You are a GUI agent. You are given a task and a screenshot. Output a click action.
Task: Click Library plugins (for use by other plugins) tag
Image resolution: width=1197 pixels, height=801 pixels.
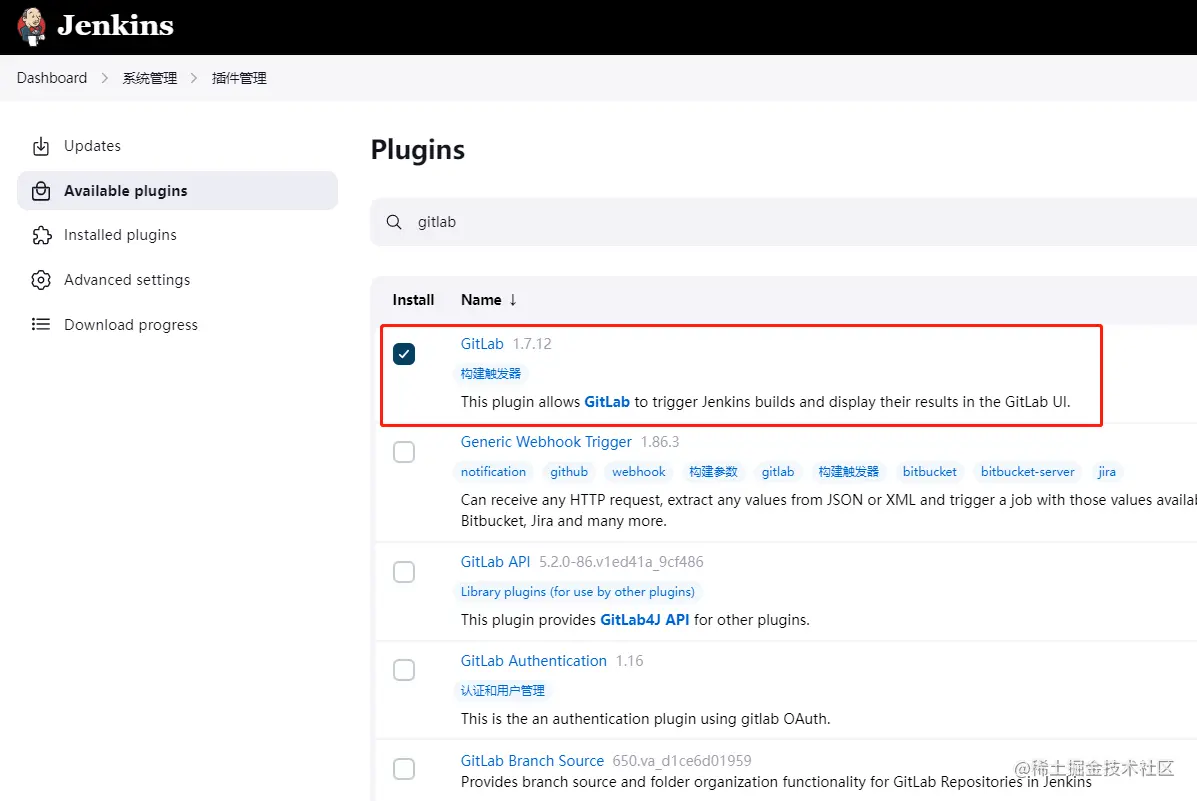click(x=578, y=592)
